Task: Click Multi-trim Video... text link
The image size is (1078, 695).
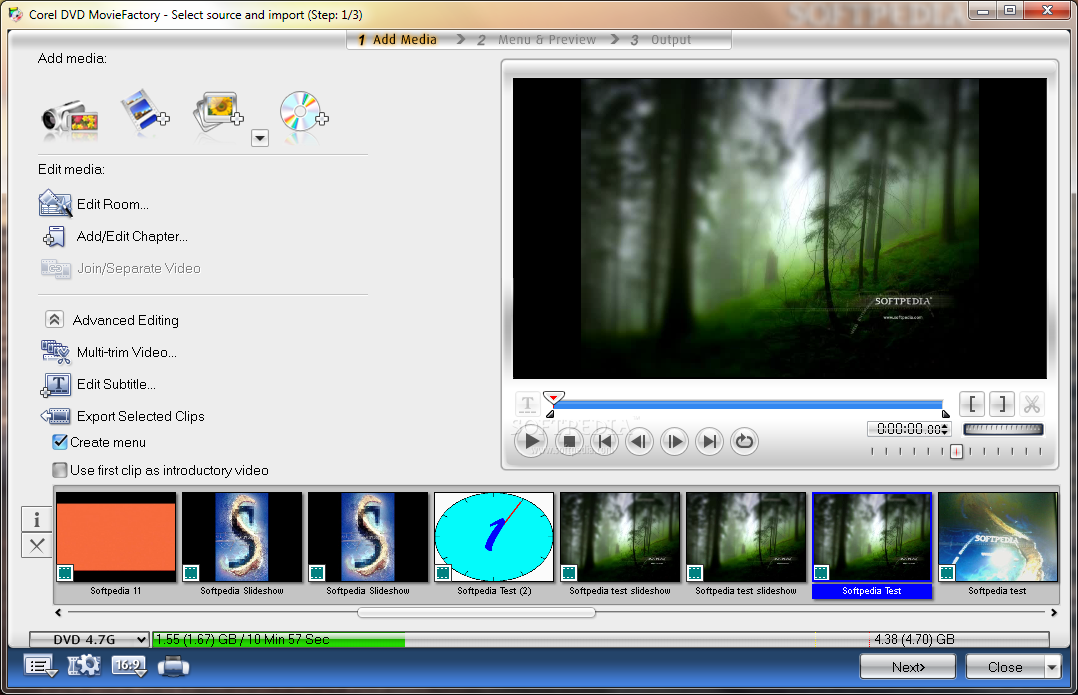Action: click(x=126, y=352)
